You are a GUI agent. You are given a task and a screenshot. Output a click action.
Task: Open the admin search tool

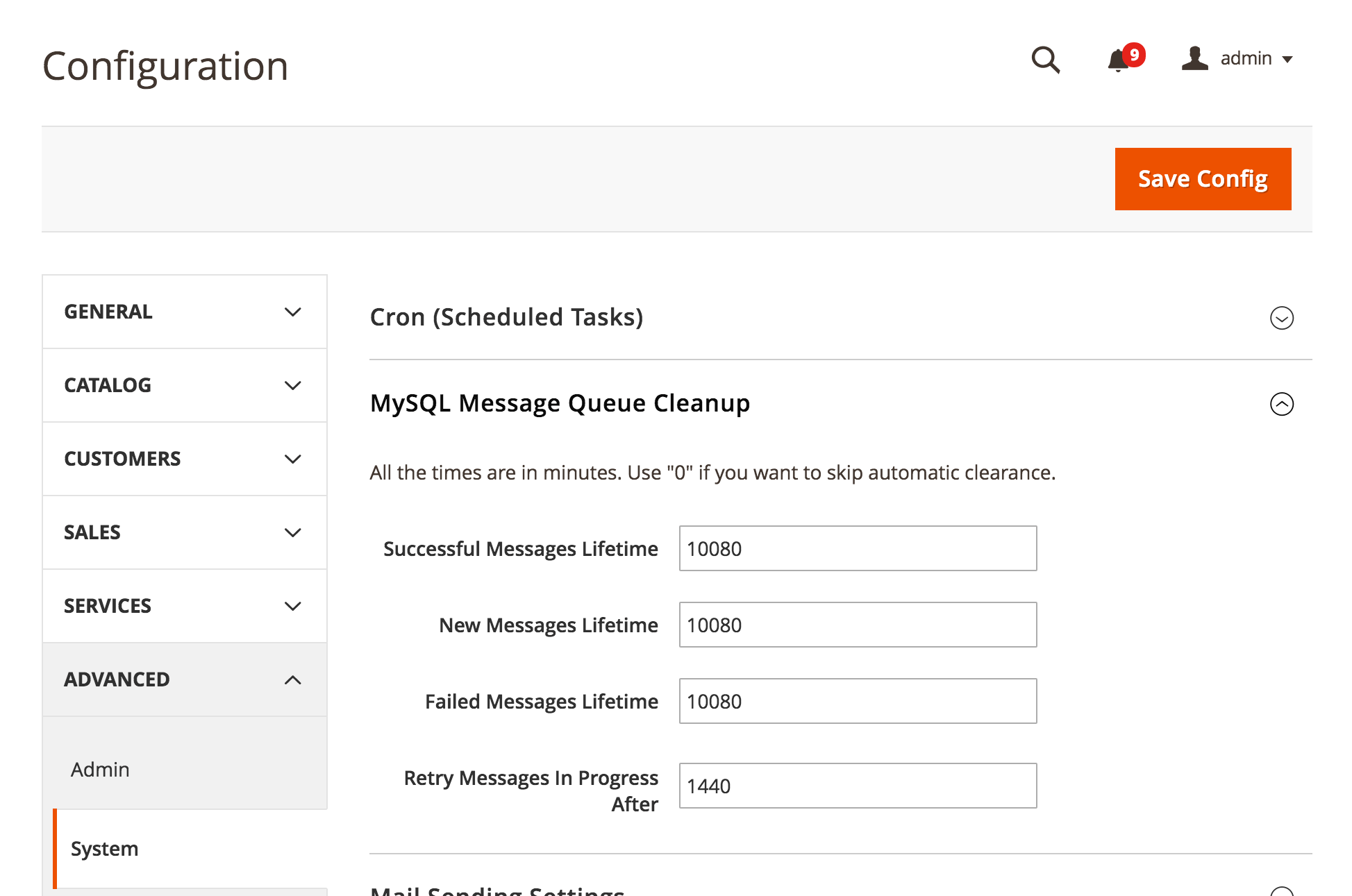click(1045, 60)
